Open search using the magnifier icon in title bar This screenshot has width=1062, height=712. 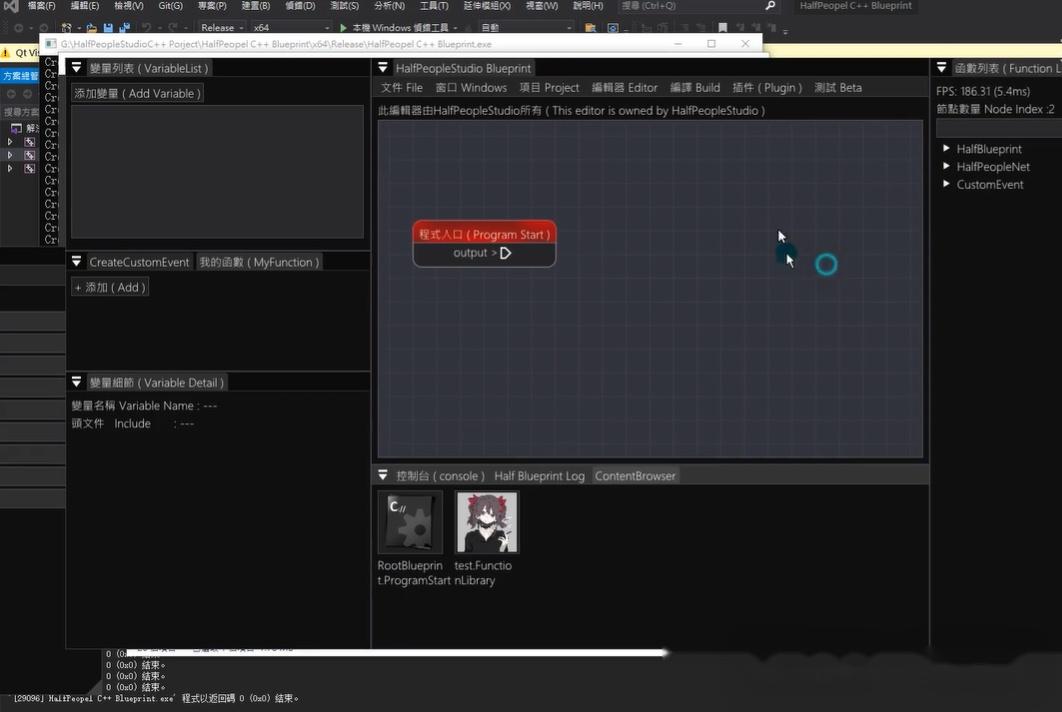[x=768, y=6]
